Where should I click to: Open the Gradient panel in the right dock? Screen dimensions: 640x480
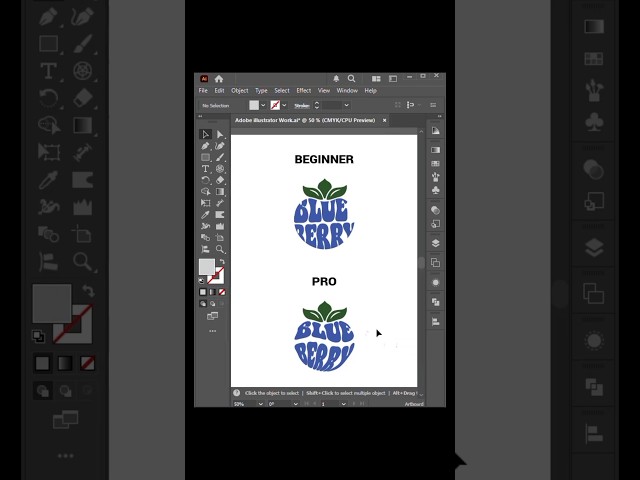point(436,150)
